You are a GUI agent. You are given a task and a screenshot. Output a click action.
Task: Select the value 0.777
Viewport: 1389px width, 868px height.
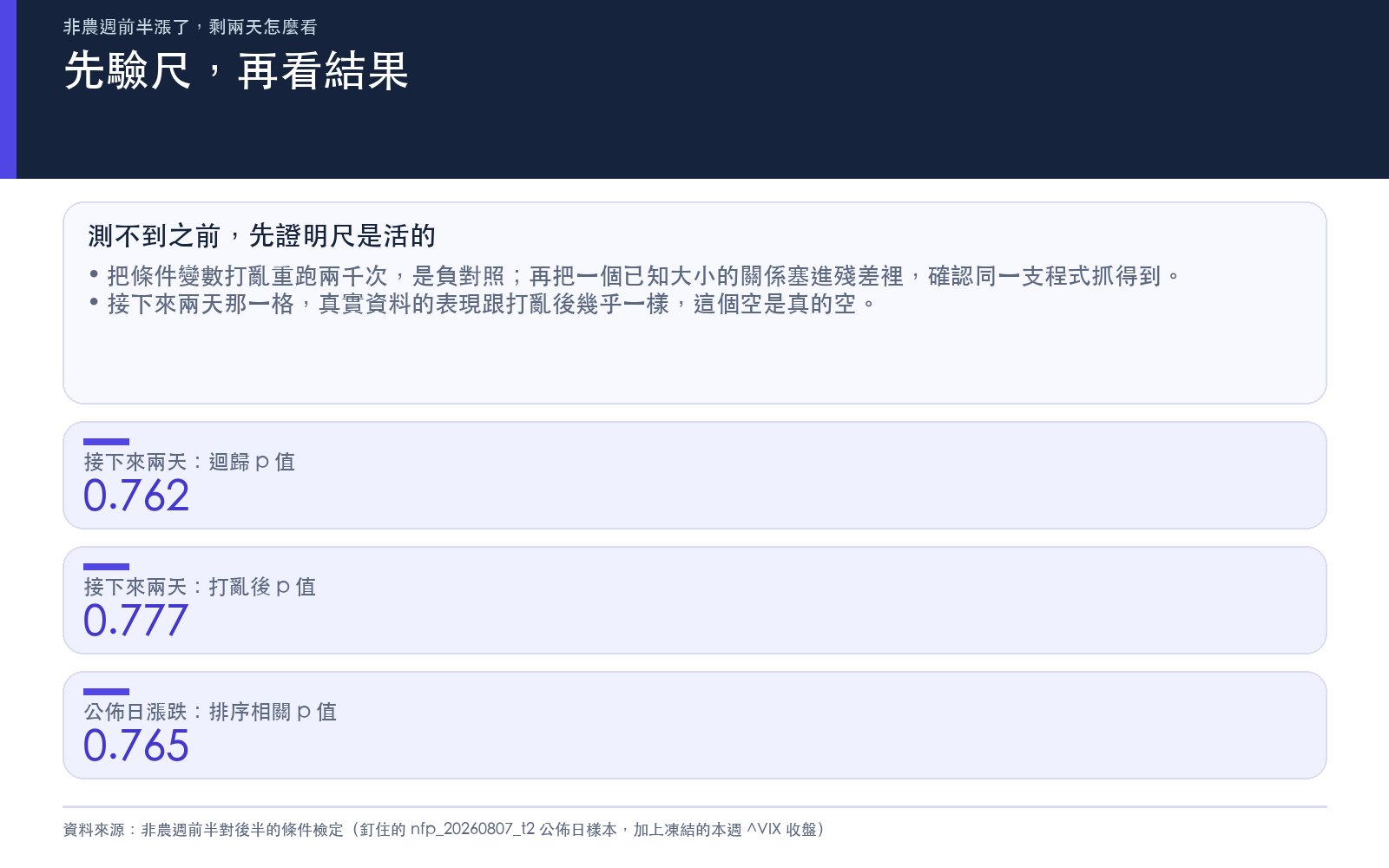tap(136, 621)
